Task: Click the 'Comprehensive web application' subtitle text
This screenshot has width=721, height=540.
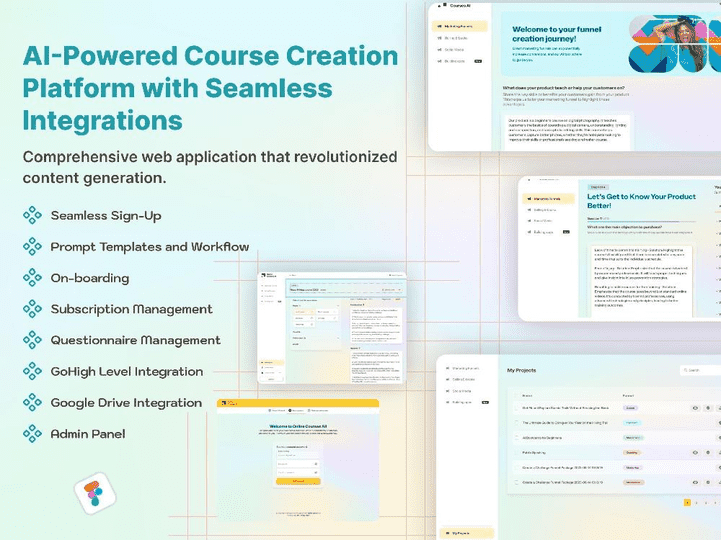Action: pos(210,167)
